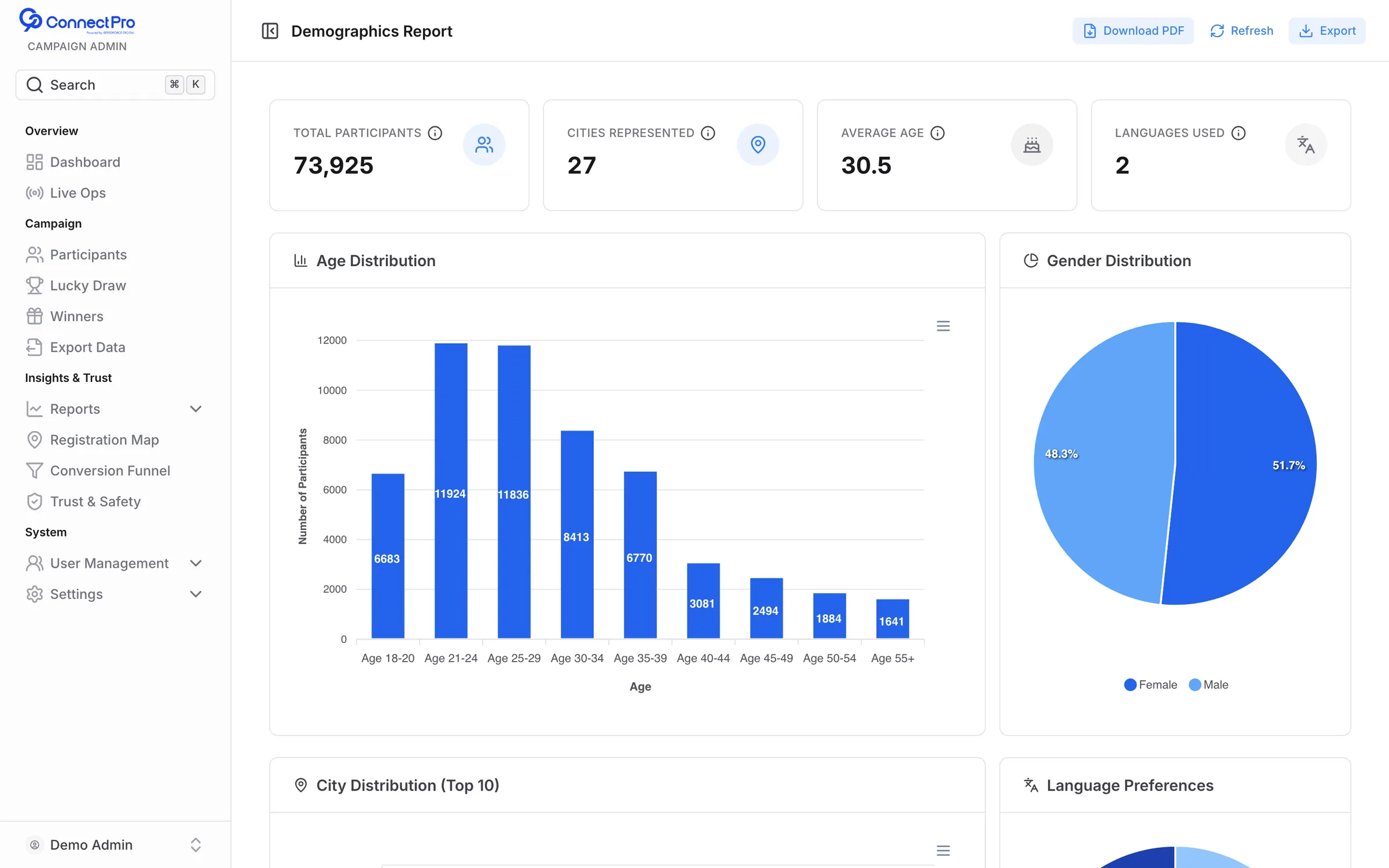Click the translate icon beside Language Preferences

1031,785
